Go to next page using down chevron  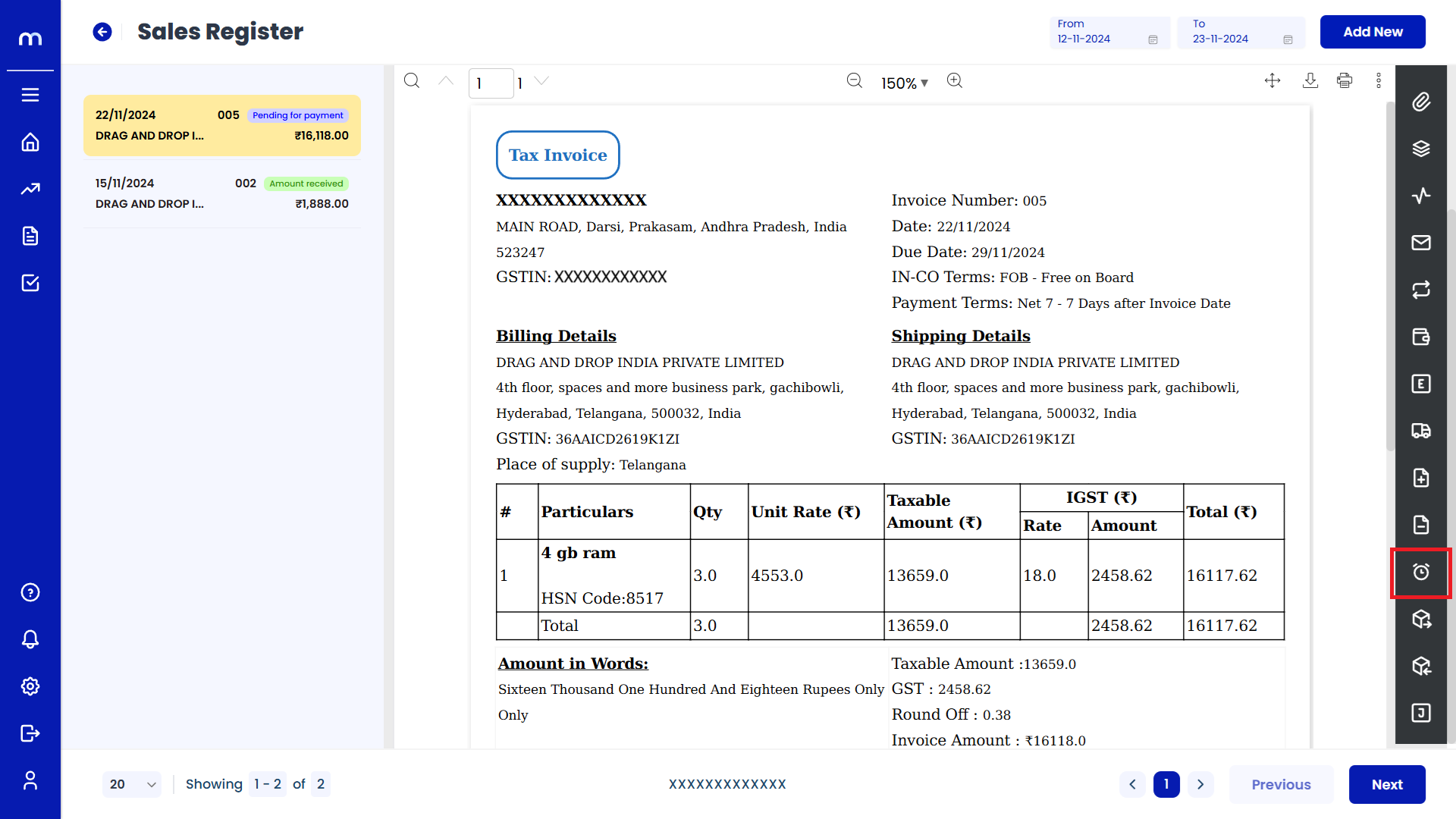[x=541, y=80]
